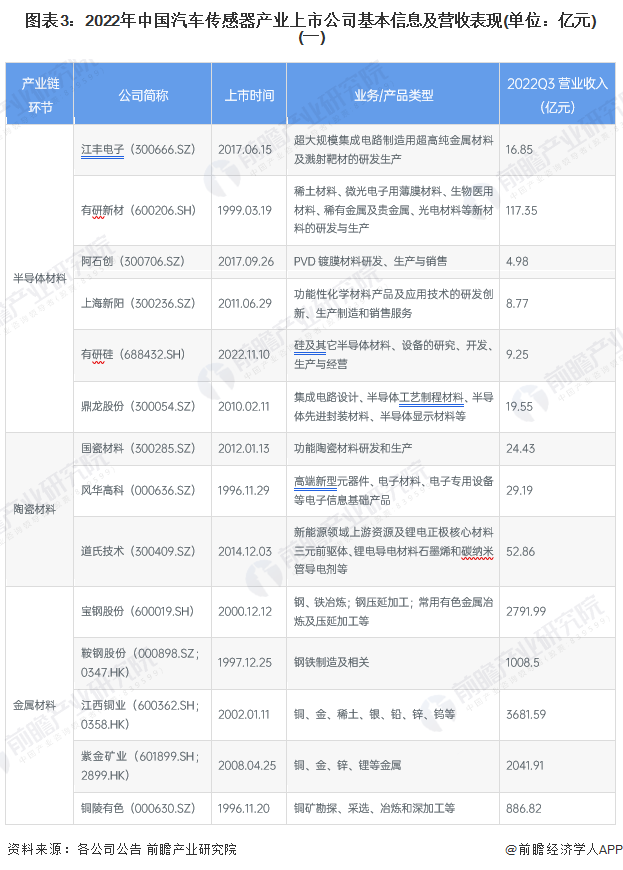Click business description PVD 镀膜材料研发、生产与销售

(371, 261)
